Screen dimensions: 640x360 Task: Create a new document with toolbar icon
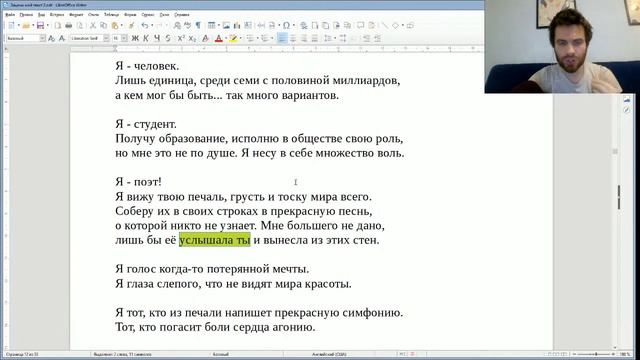(x=11, y=25)
